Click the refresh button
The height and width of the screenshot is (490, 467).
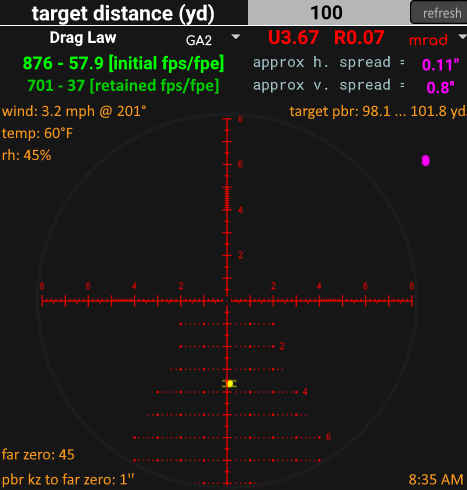(439, 13)
